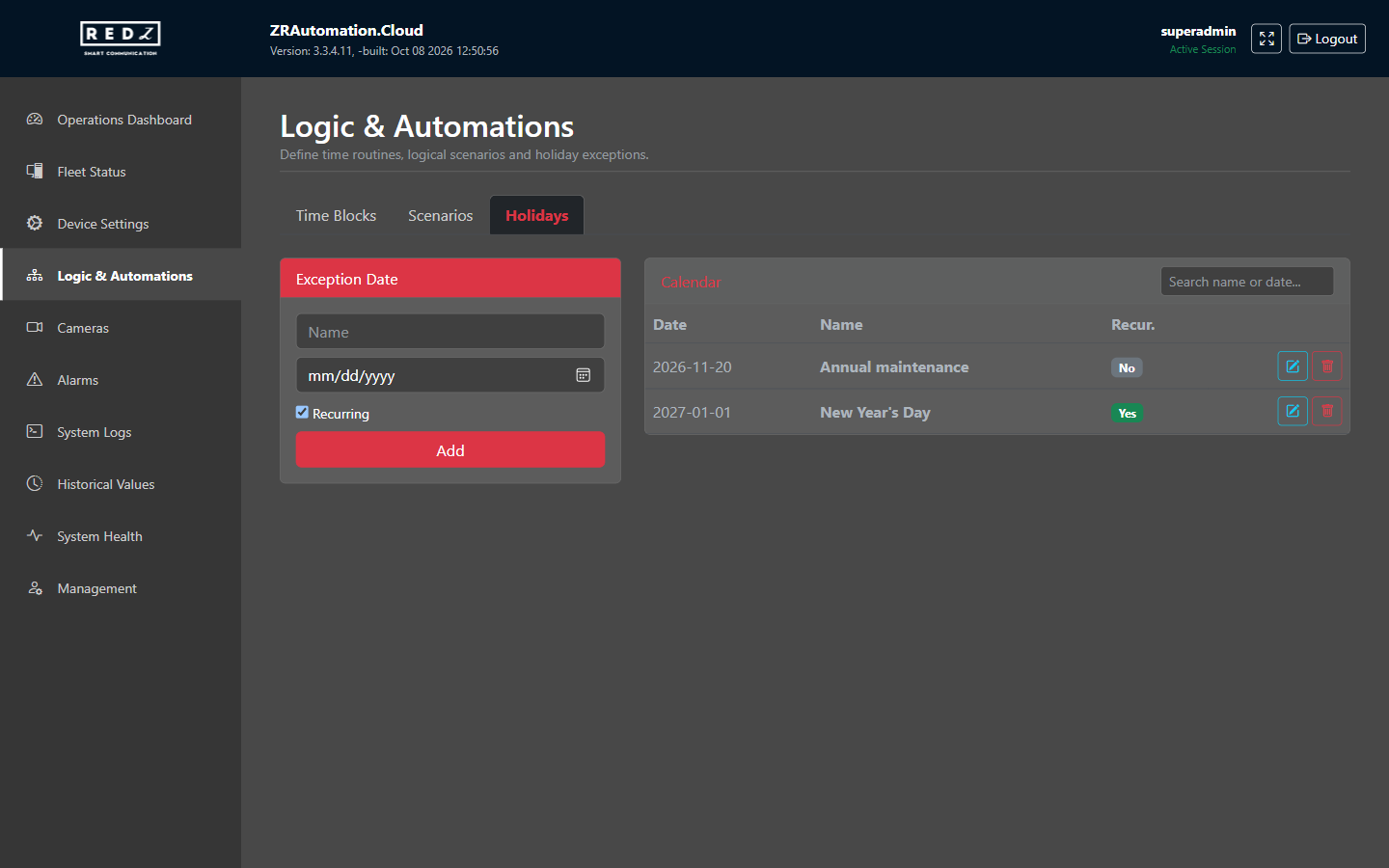The width and height of the screenshot is (1389, 868).
Task: Delete the New Year's Day holiday
Action: pos(1327,412)
